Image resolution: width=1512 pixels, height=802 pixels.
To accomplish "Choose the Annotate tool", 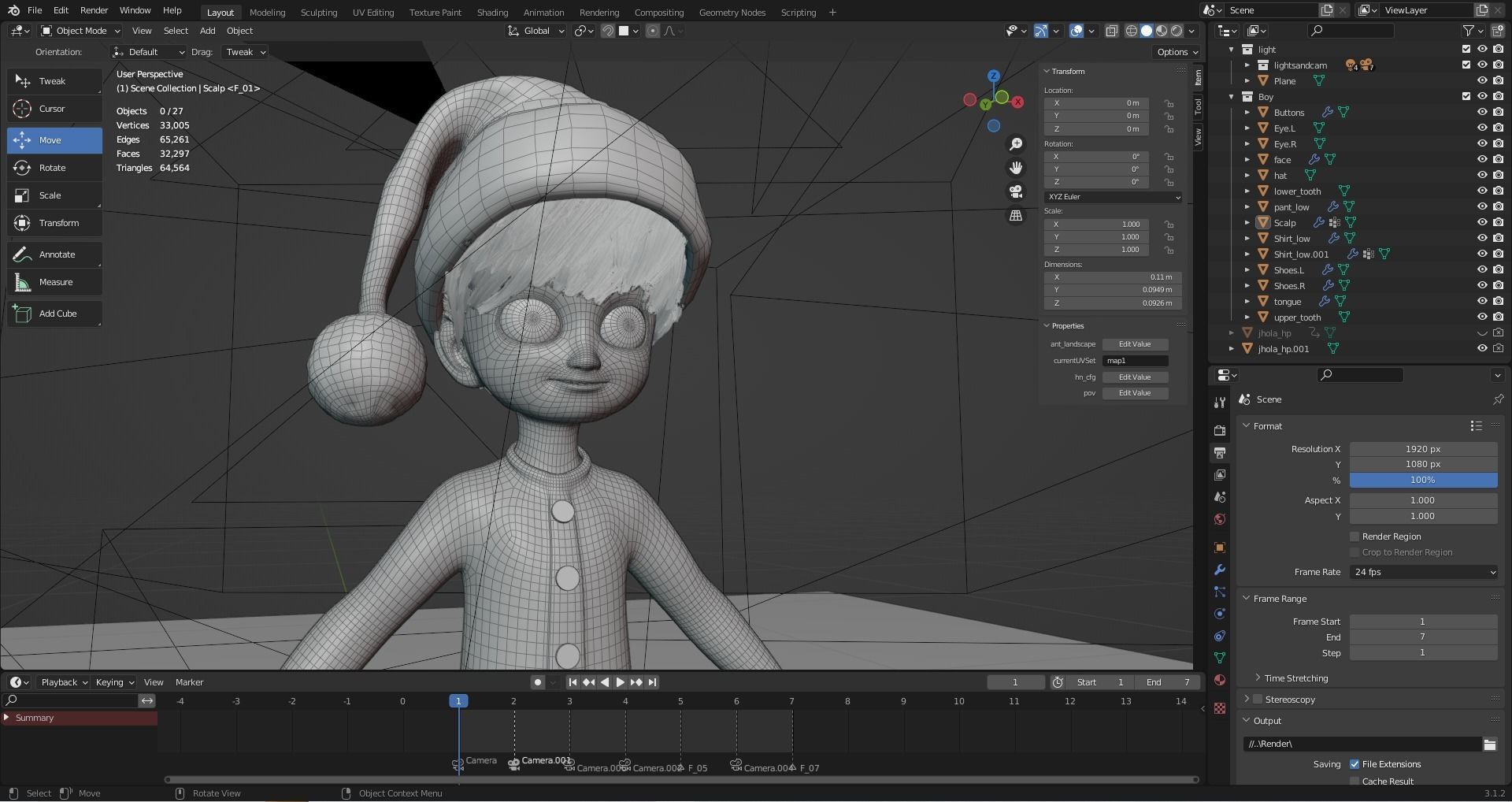I will tap(54, 254).
